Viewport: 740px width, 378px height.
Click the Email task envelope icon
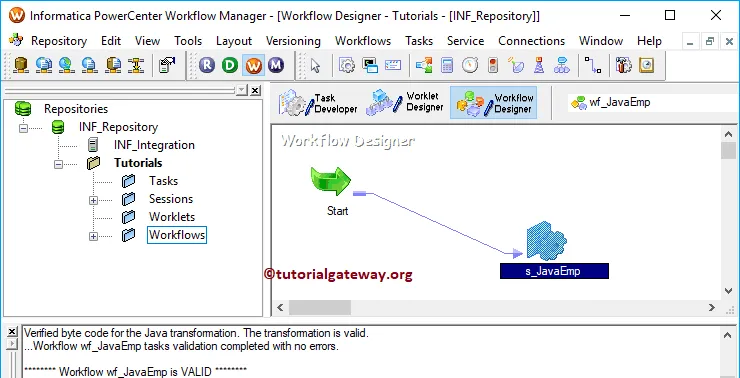[x=393, y=65]
